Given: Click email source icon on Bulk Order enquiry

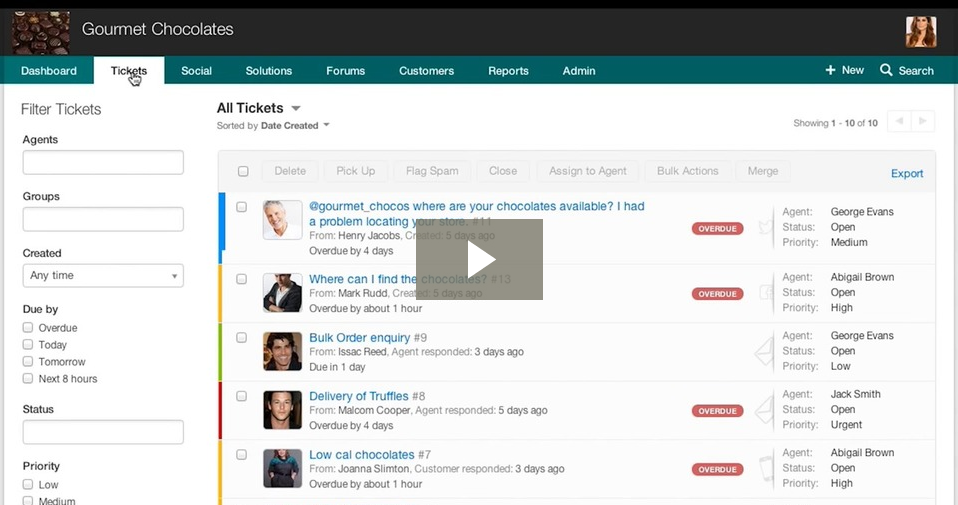Looking at the screenshot, I should pyautogui.click(x=764, y=352).
